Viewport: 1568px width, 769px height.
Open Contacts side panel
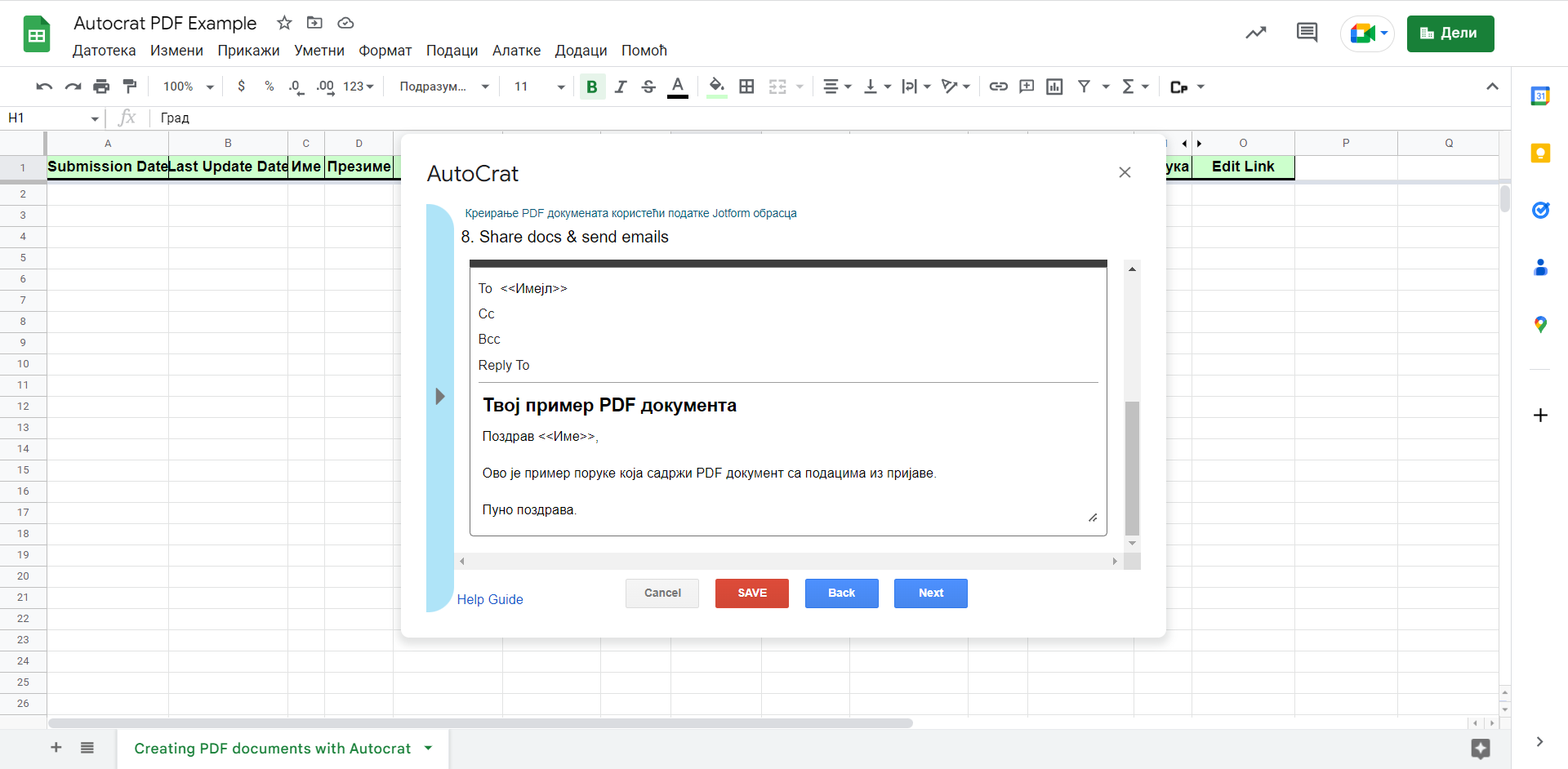pyautogui.click(x=1540, y=268)
